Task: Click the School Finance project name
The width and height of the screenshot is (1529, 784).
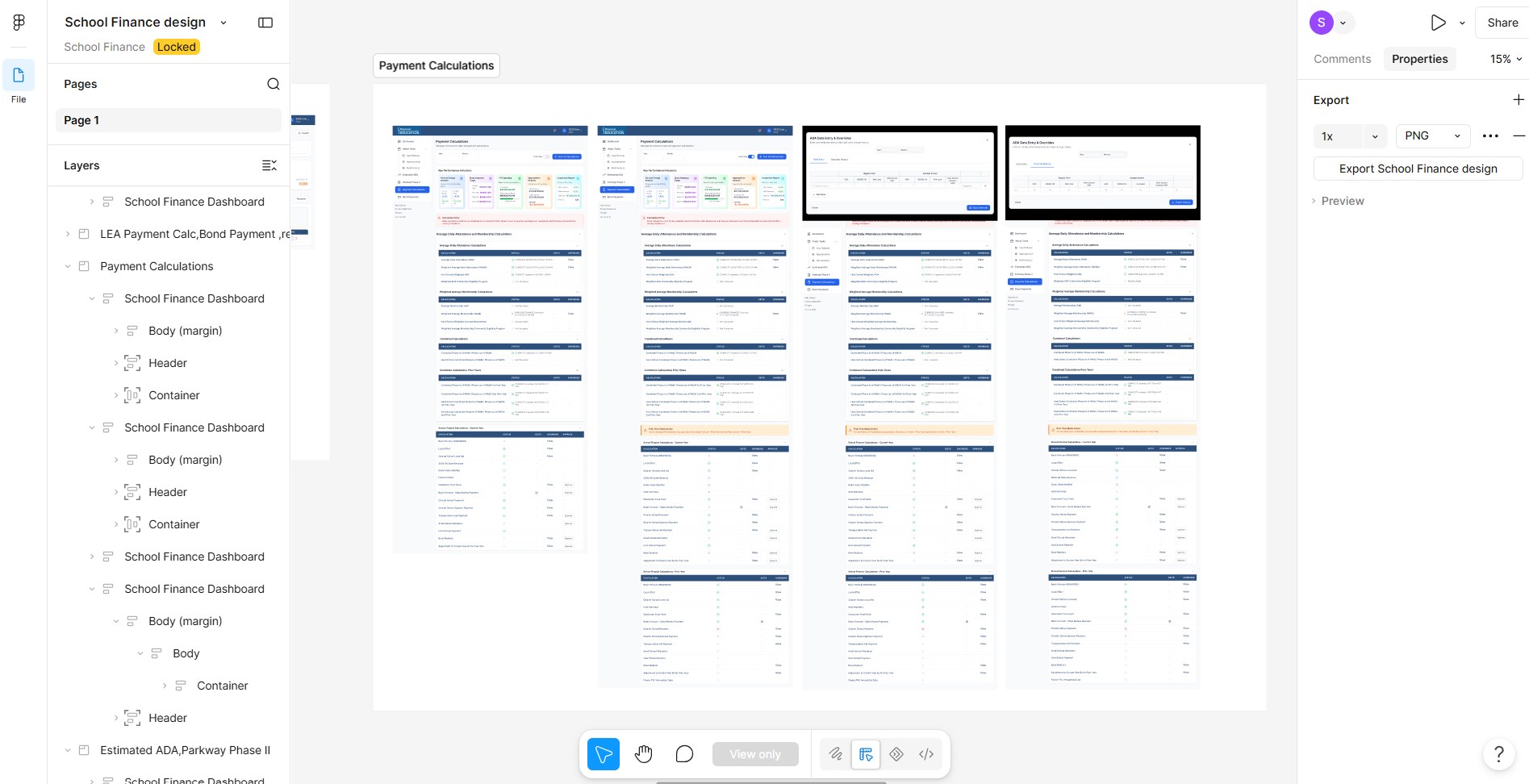Action: point(104,47)
